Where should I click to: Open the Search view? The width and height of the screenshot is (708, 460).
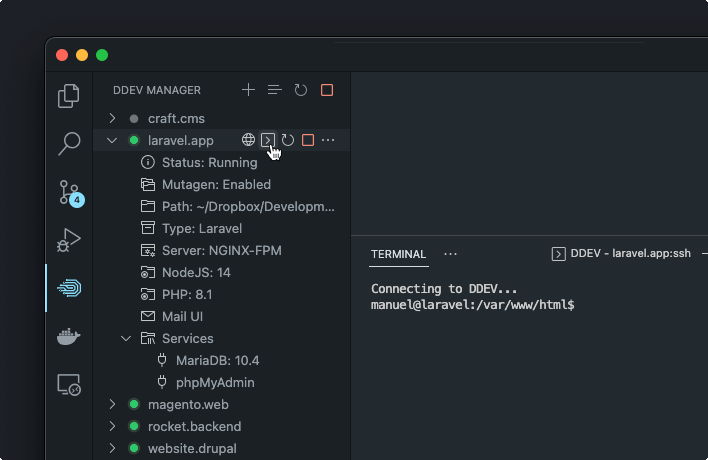pyautogui.click(x=69, y=144)
